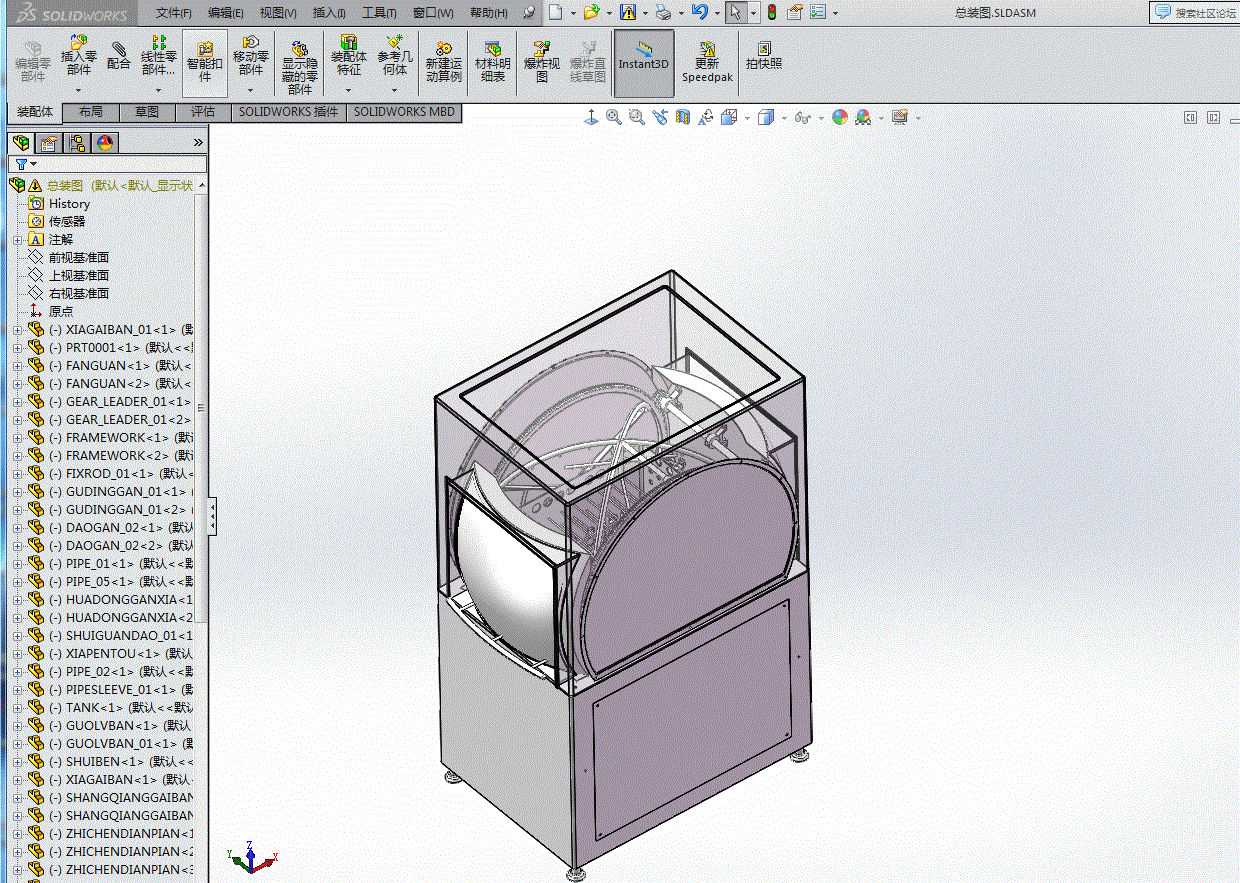Viewport: 1240px width, 883px height.
Task: Click the New document icon
Action: click(555, 12)
